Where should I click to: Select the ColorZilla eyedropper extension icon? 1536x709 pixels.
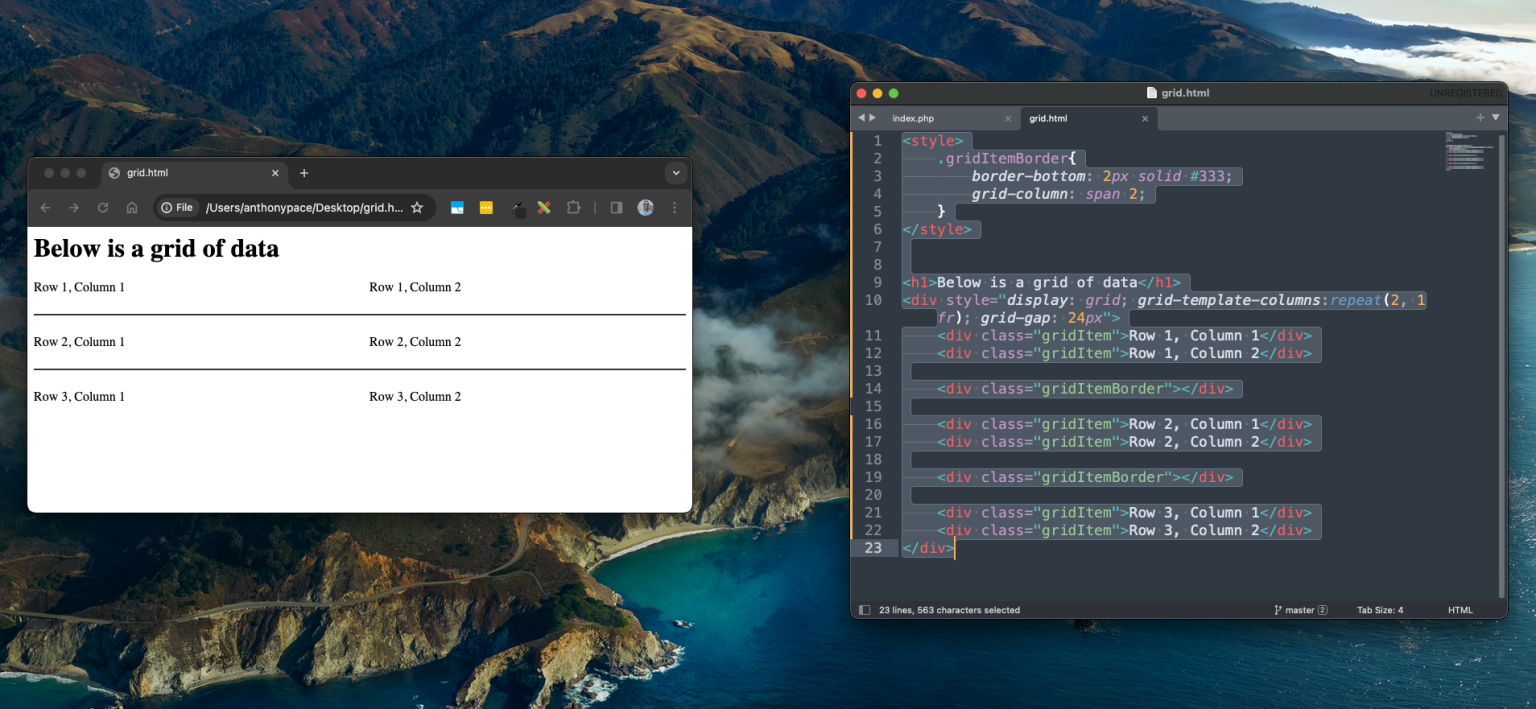coord(518,207)
